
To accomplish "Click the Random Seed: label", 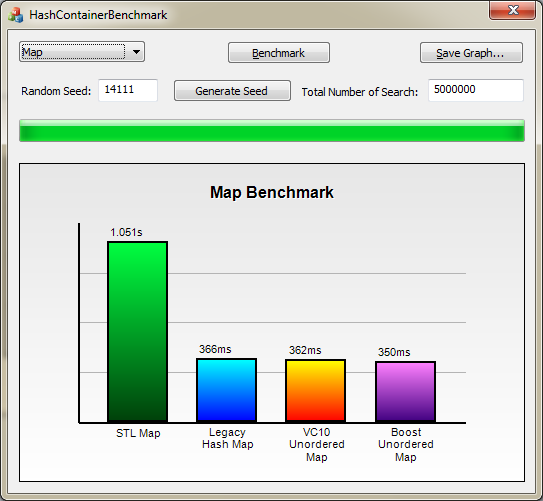I will click(x=56, y=91).
